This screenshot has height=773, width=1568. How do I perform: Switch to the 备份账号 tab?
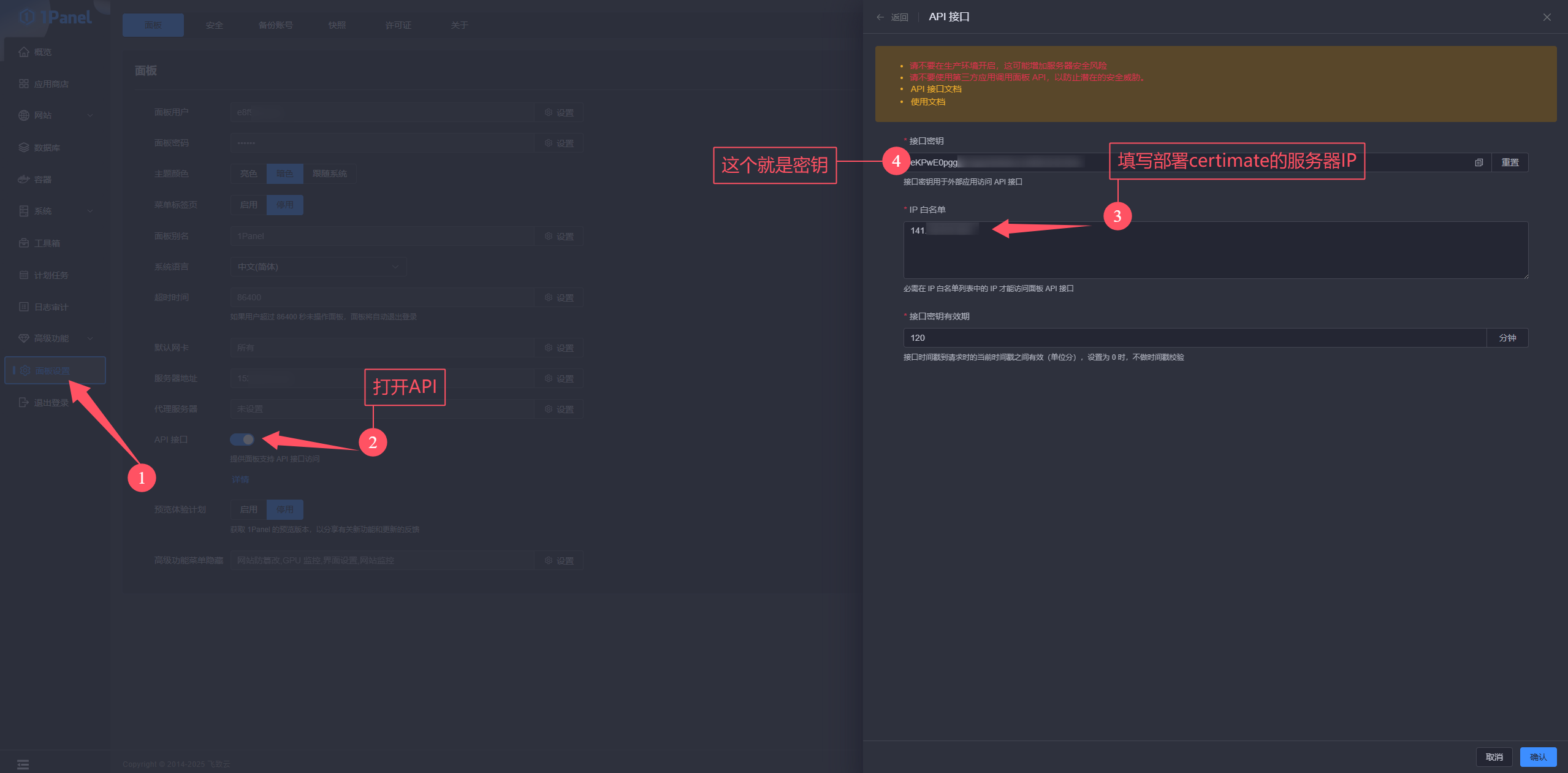pos(276,25)
